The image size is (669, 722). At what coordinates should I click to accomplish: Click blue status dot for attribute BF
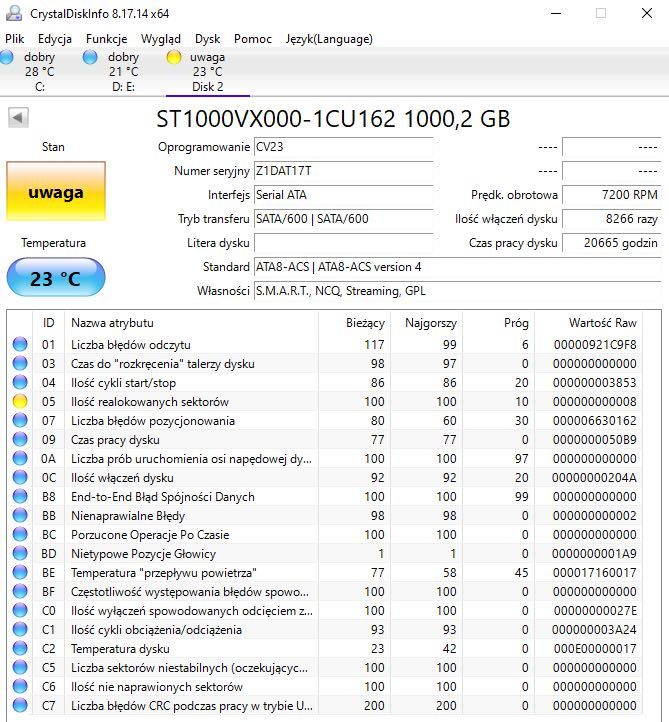20,591
